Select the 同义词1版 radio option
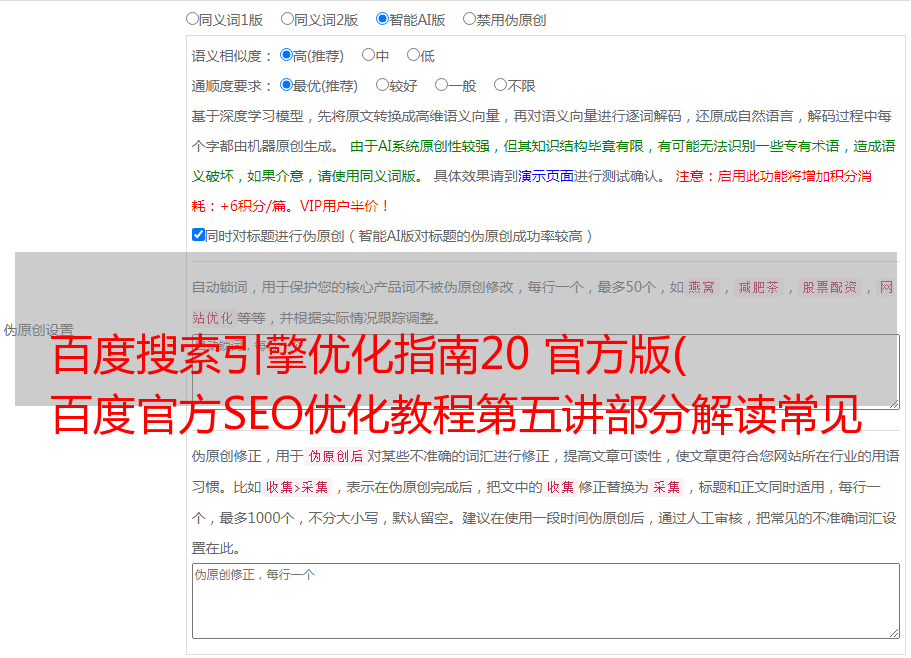Image resolution: width=911 pixels, height=658 pixels. (192, 19)
